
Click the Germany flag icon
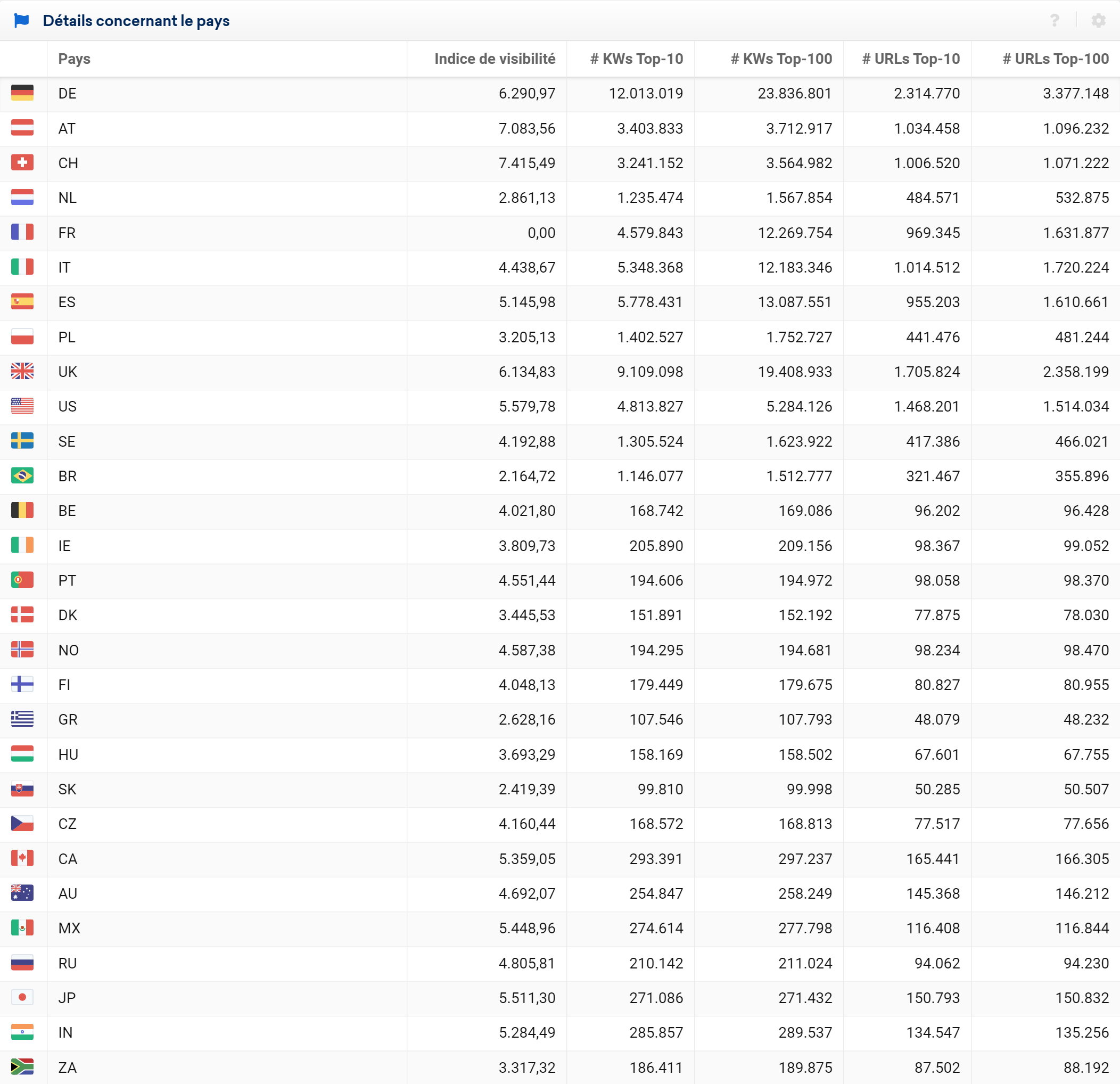point(22,93)
